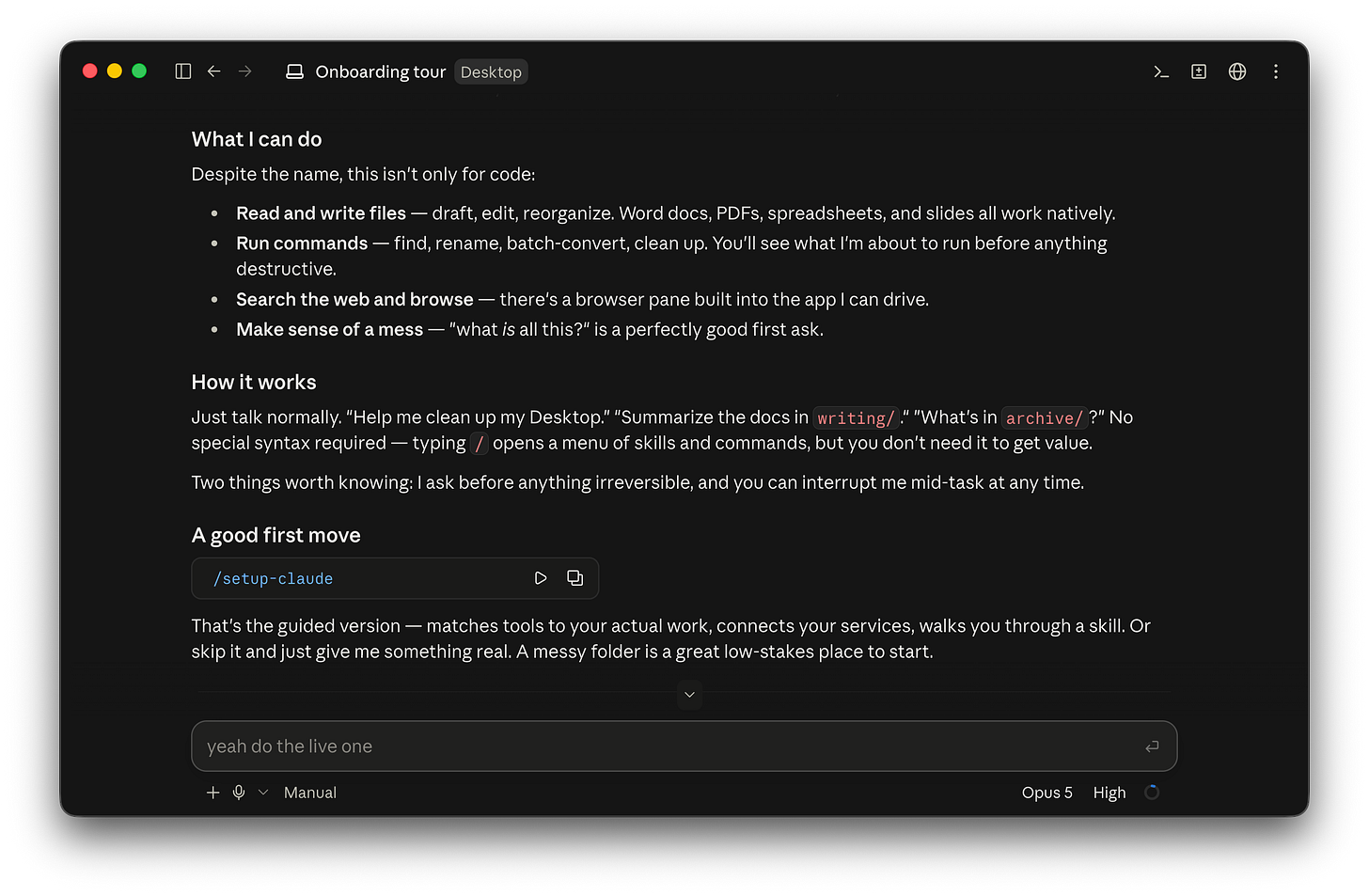
Task: Jump to bottom with down chevron
Action: [689, 695]
